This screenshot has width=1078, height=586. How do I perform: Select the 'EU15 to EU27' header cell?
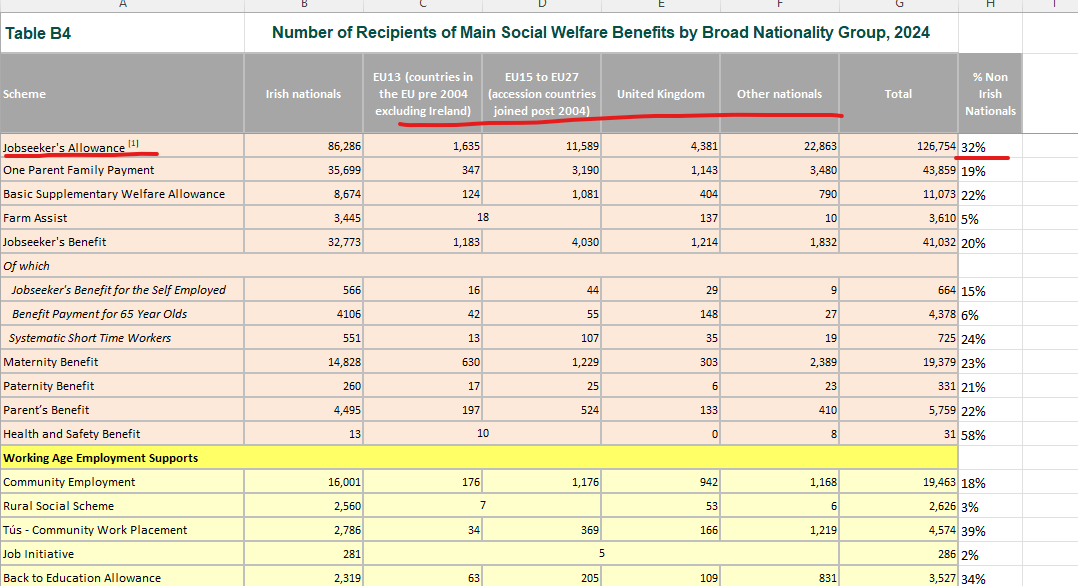pos(542,94)
